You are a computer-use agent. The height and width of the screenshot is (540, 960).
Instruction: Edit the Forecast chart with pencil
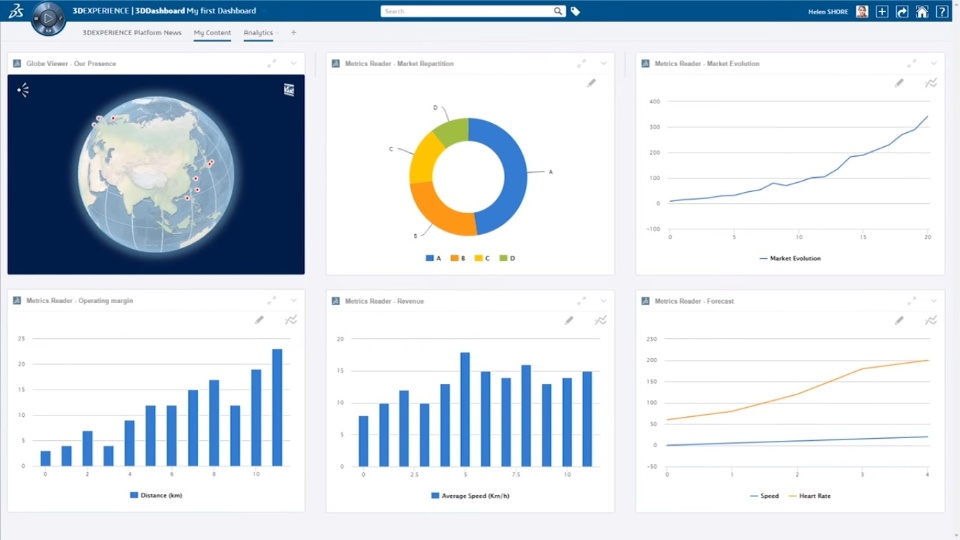coord(899,320)
